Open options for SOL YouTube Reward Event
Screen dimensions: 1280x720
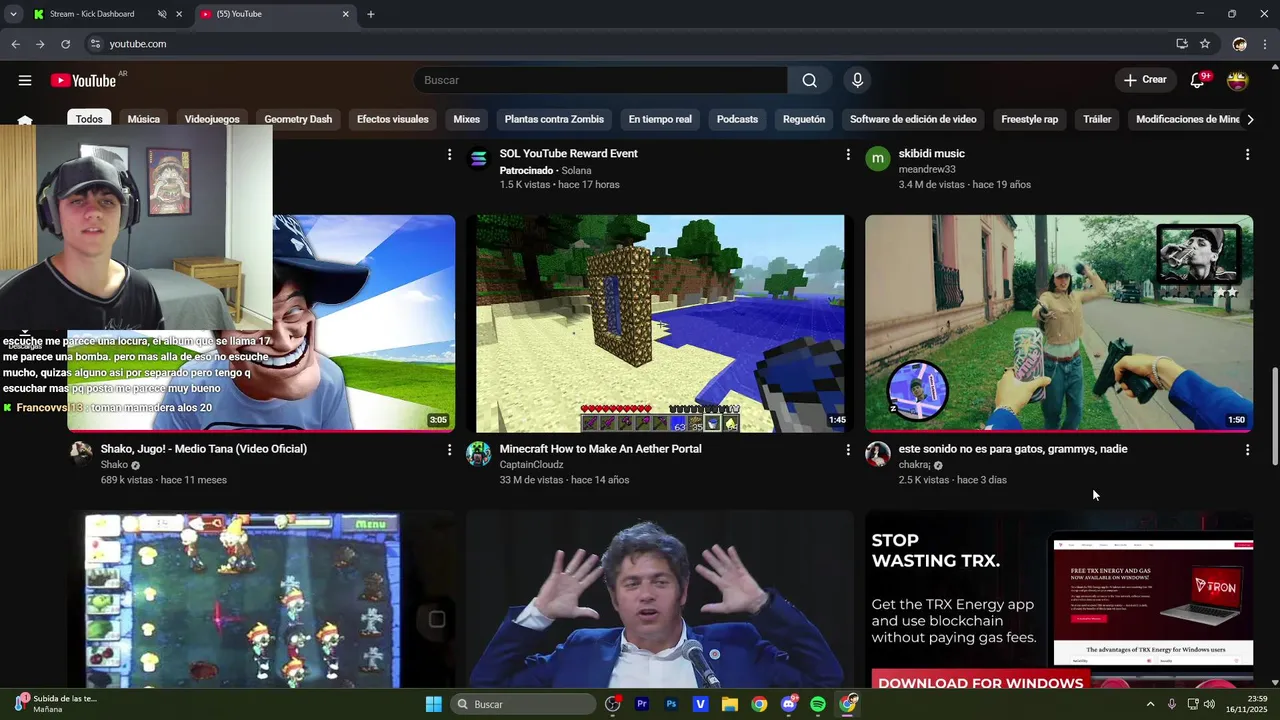tap(848, 155)
